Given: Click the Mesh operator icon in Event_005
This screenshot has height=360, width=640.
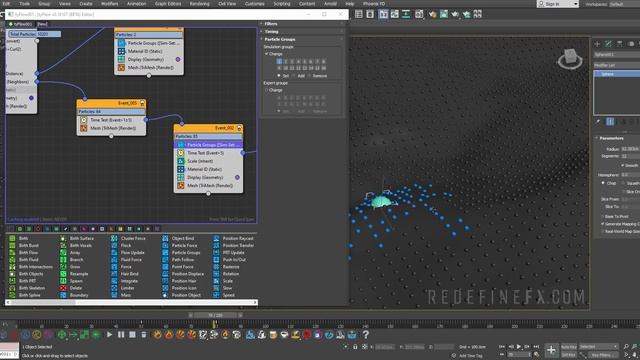Looking at the screenshot, I should point(84,128).
